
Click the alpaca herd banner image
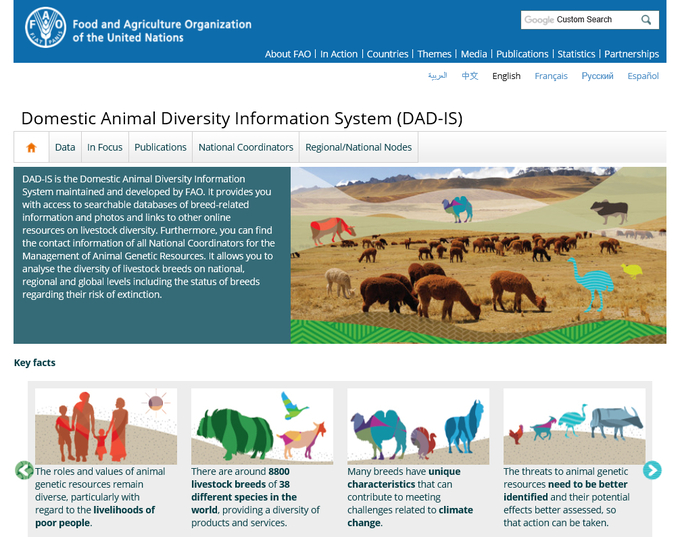(478, 255)
